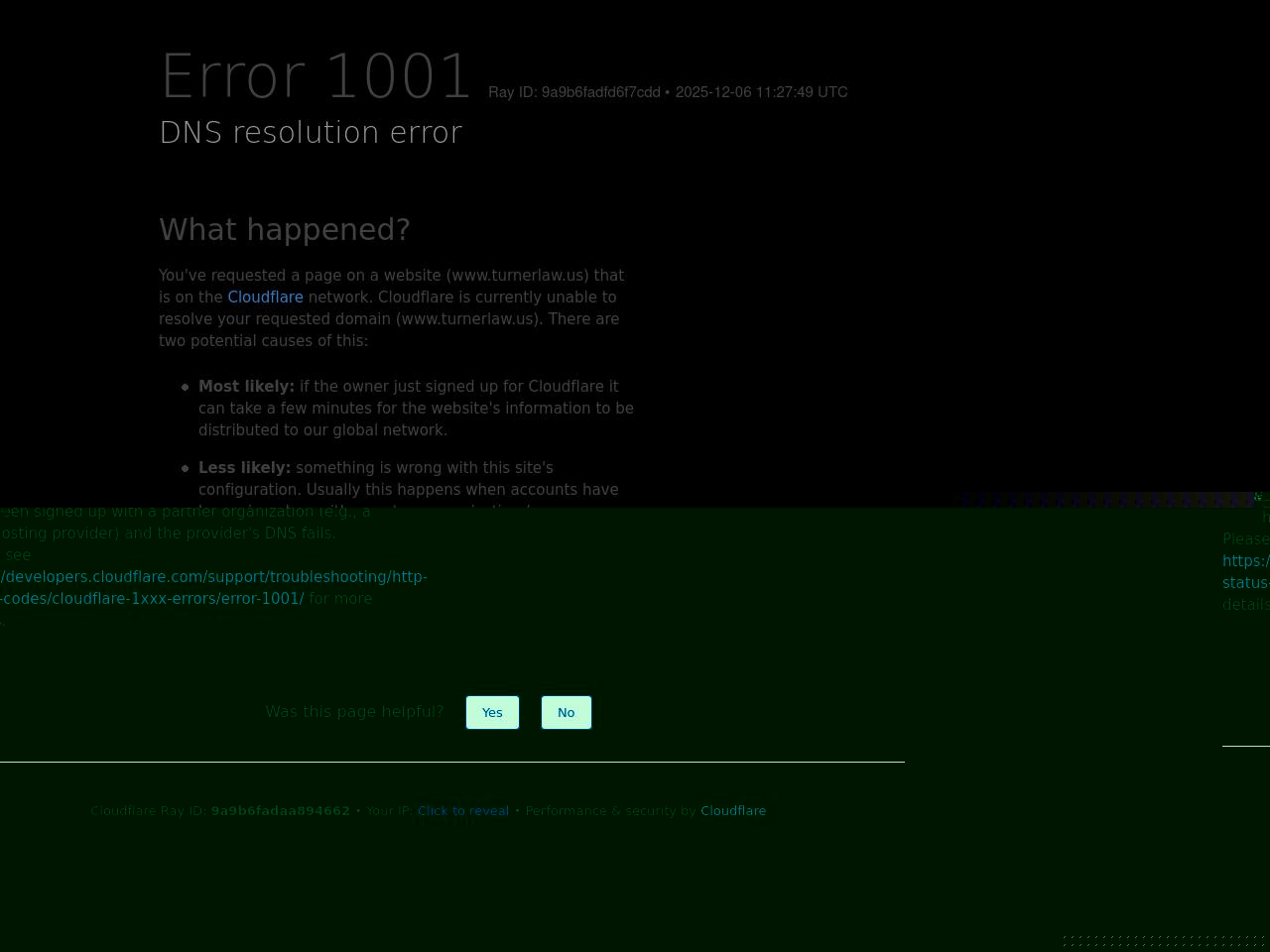Open the Cloudflare link in the footer

tap(732, 811)
